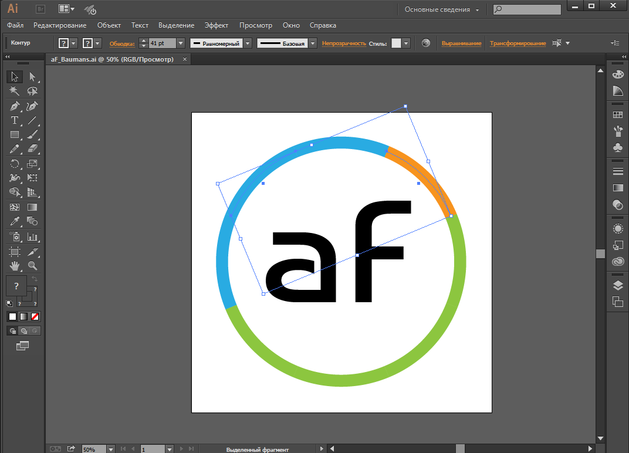Open the Базовый brush definition dropdown

(x=313, y=43)
